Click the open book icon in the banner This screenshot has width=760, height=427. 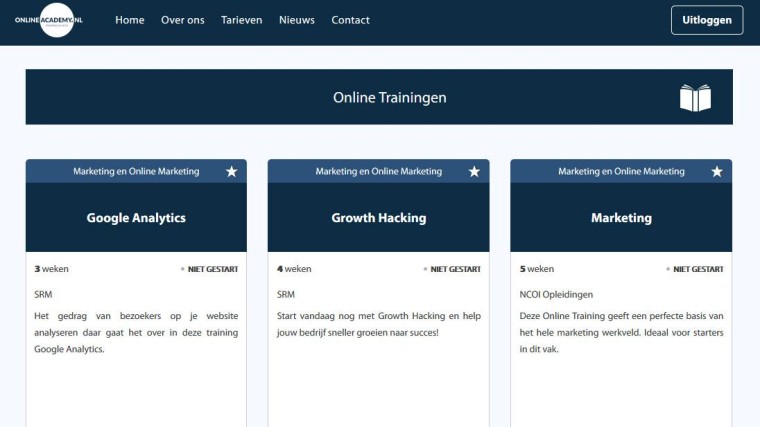click(695, 98)
